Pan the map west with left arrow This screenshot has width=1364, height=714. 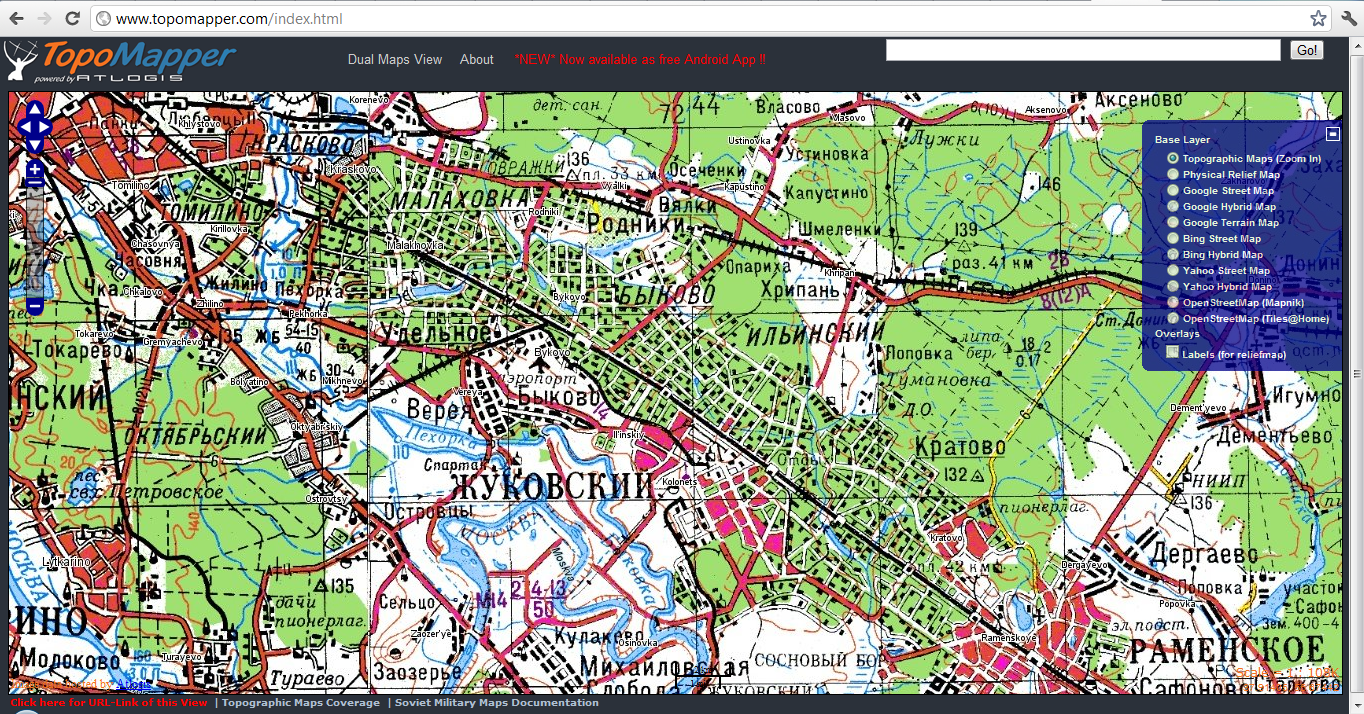(x=25, y=127)
